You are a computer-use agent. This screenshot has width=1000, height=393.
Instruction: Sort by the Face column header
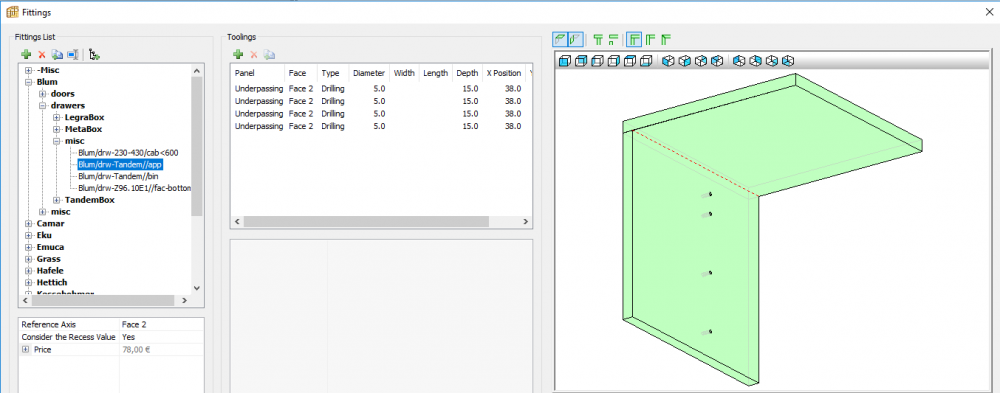[x=301, y=73]
